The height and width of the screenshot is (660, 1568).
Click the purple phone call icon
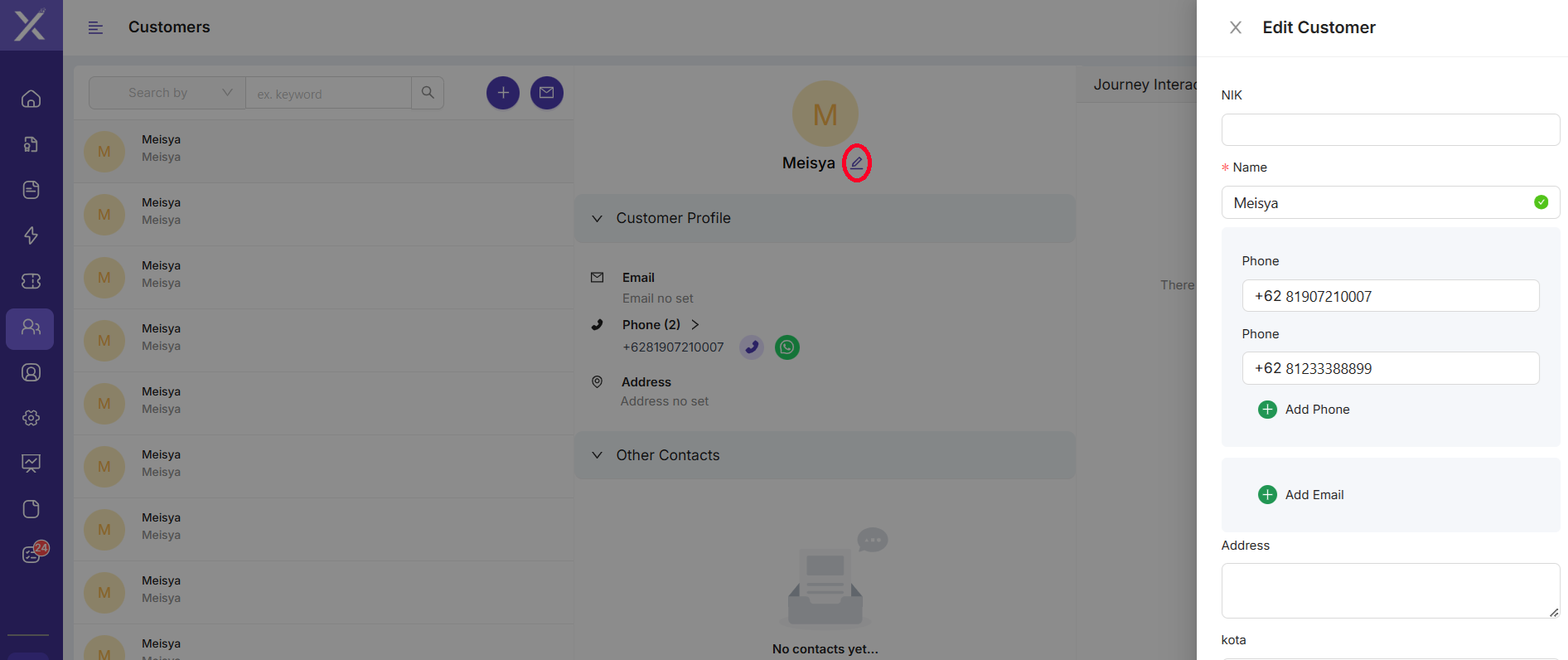[751, 347]
